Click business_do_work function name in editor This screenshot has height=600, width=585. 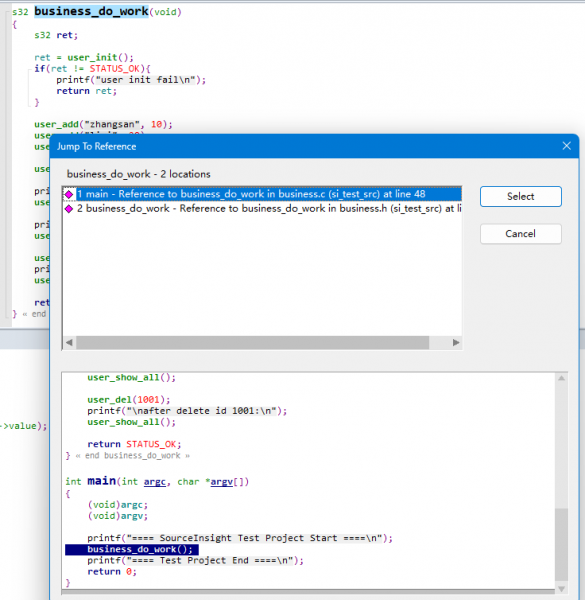(x=91, y=11)
